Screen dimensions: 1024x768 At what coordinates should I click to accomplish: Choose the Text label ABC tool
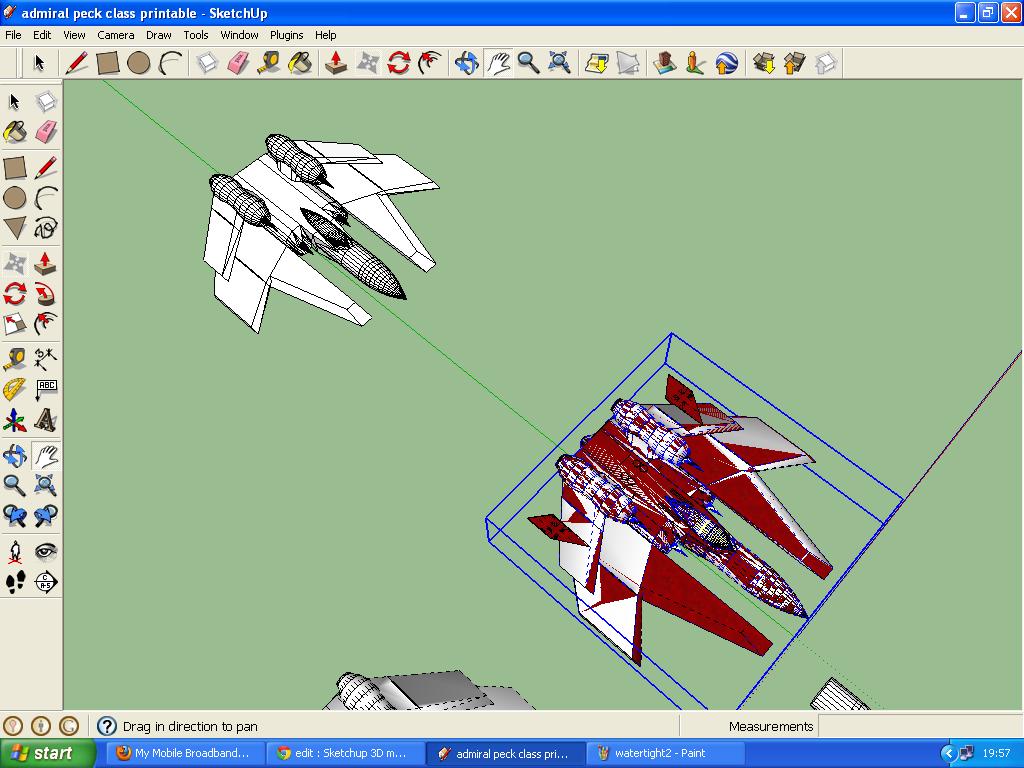click(46, 389)
